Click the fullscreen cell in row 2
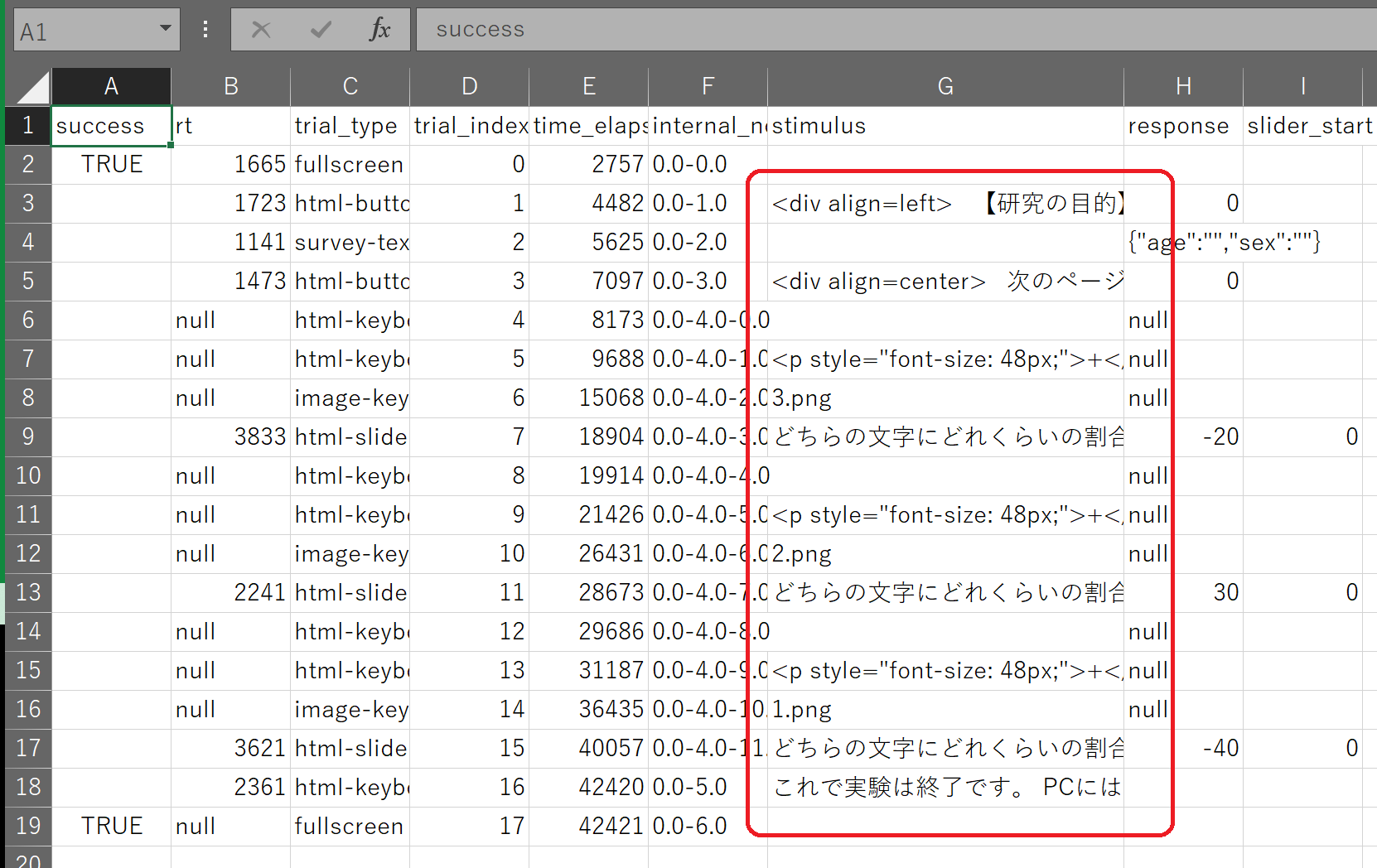 coord(350,164)
